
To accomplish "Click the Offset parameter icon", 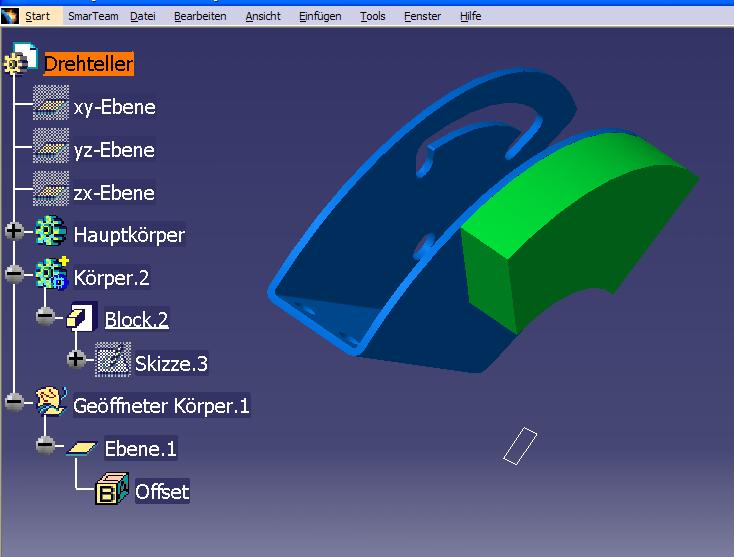I will pyautogui.click(x=112, y=488).
